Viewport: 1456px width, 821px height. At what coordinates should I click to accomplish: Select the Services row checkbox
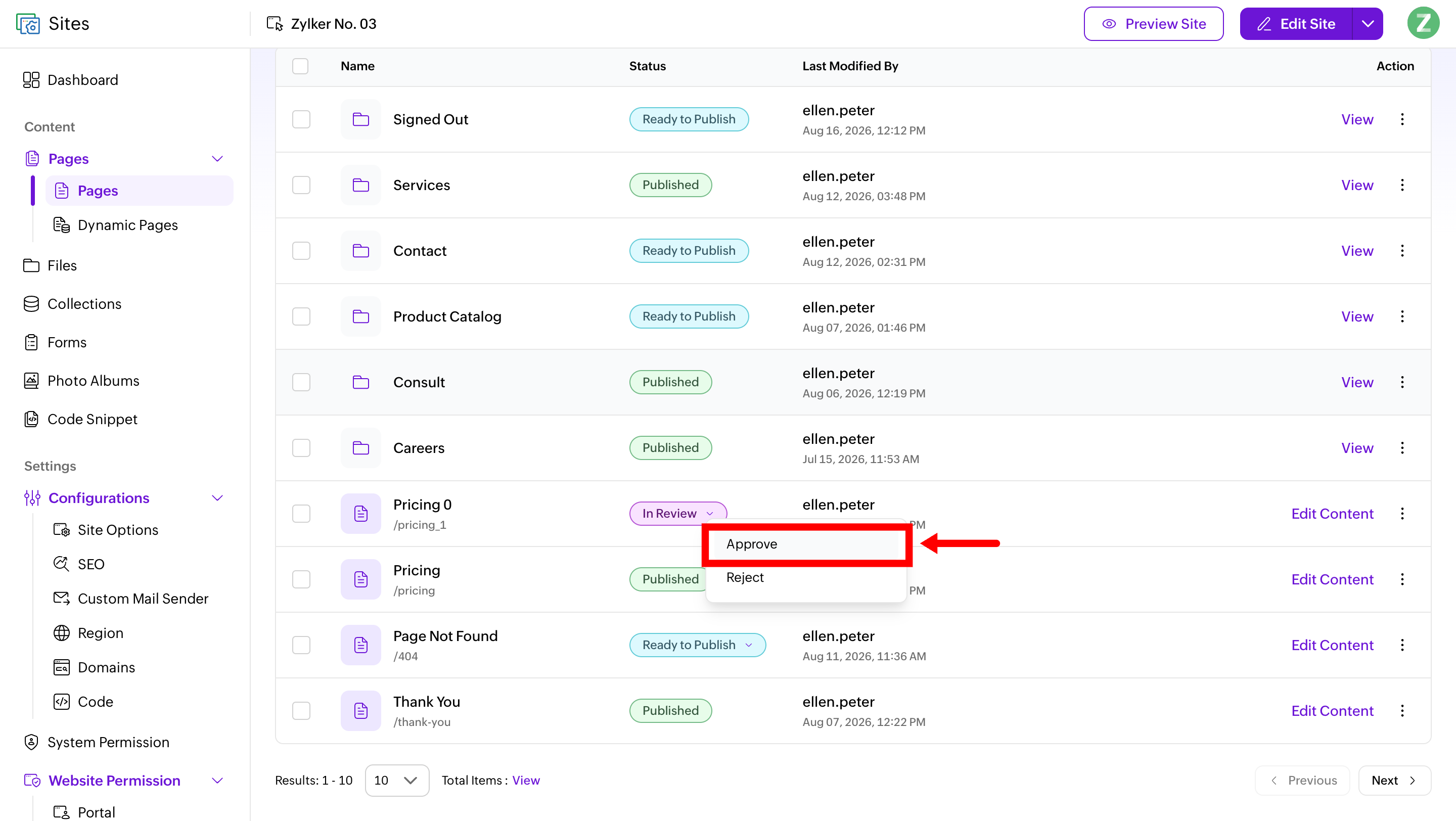[x=301, y=185]
